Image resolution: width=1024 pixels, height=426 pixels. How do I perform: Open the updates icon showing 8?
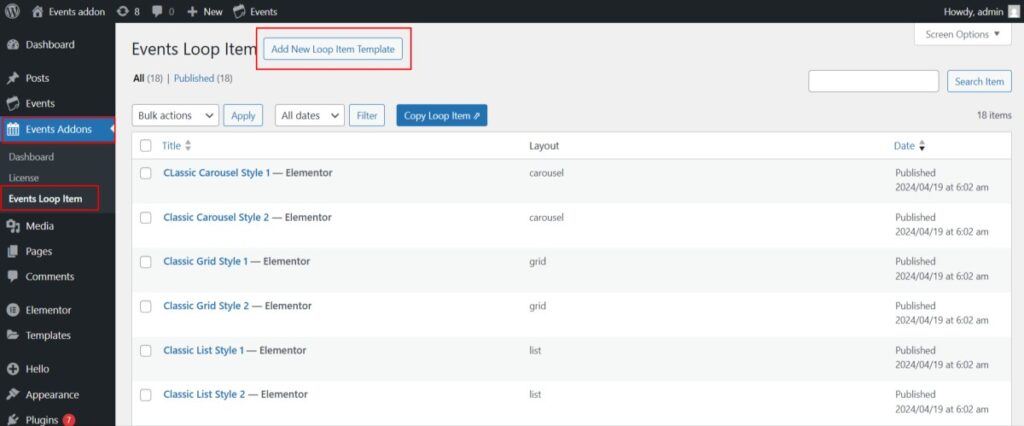pyautogui.click(x=127, y=12)
